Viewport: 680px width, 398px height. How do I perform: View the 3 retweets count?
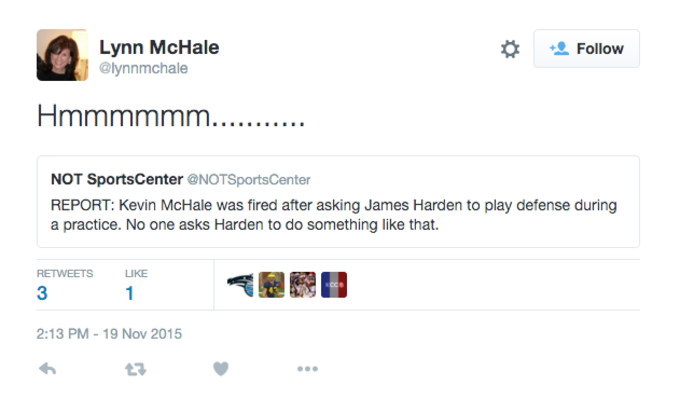[42, 293]
